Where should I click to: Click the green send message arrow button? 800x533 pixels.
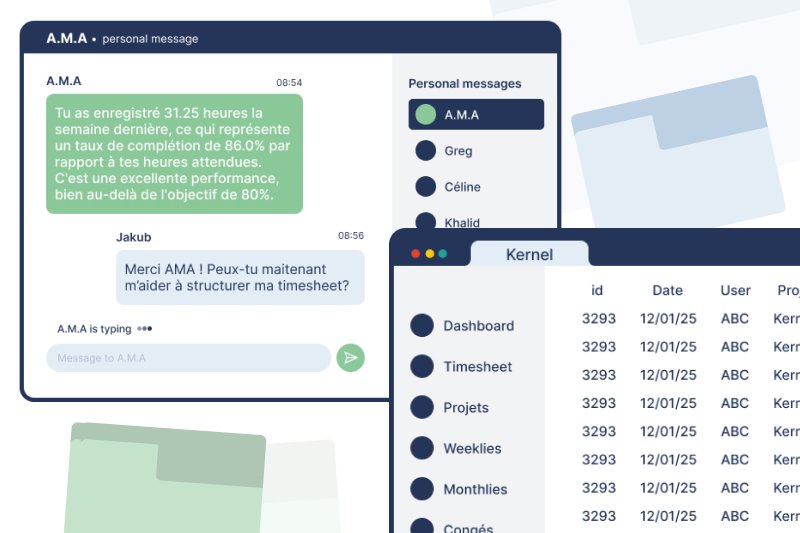(350, 358)
